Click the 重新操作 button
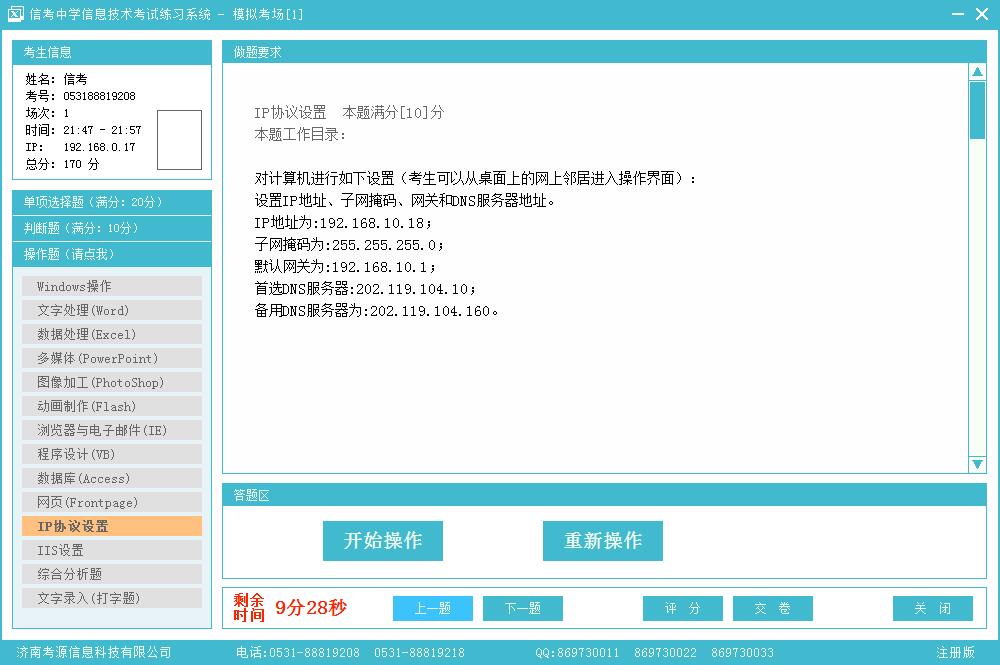The height and width of the screenshot is (665, 1000). pos(602,540)
